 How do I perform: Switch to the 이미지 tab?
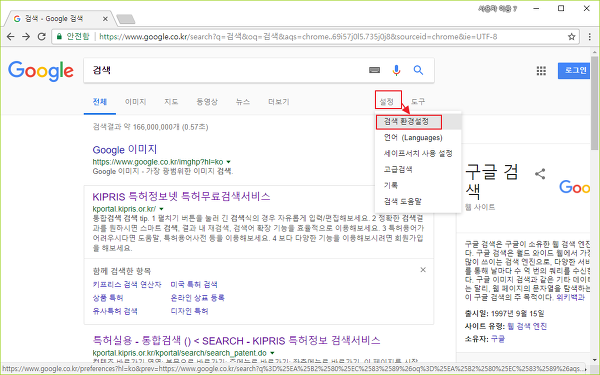click(x=135, y=102)
